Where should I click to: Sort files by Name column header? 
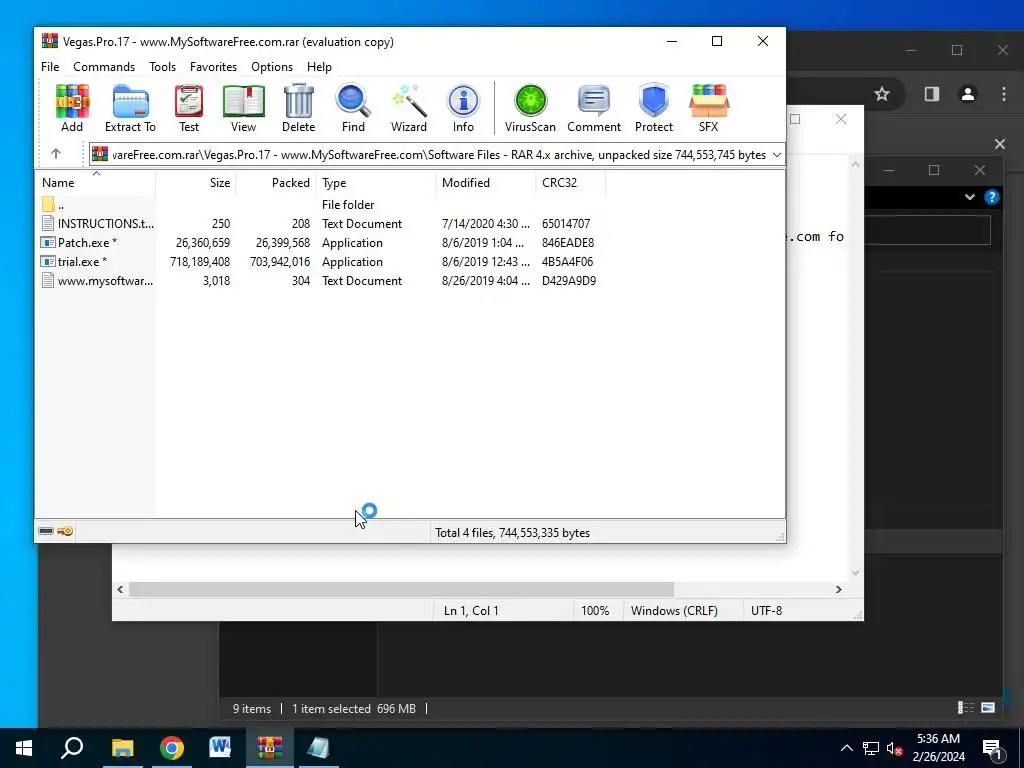coord(97,183)
